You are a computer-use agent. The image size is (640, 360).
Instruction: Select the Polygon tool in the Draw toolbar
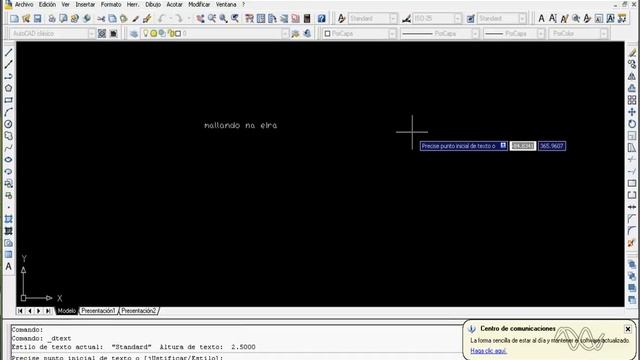click(9, 88)
